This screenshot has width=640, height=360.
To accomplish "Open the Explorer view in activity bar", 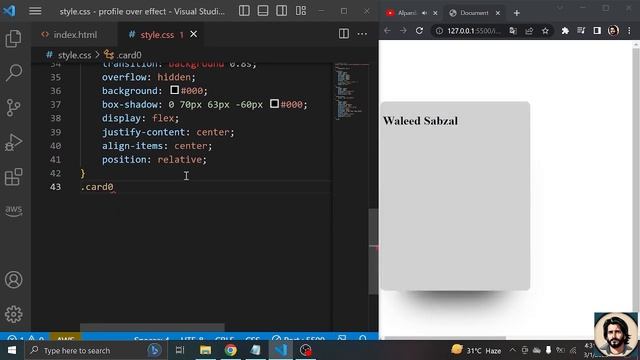I will 13,39.
